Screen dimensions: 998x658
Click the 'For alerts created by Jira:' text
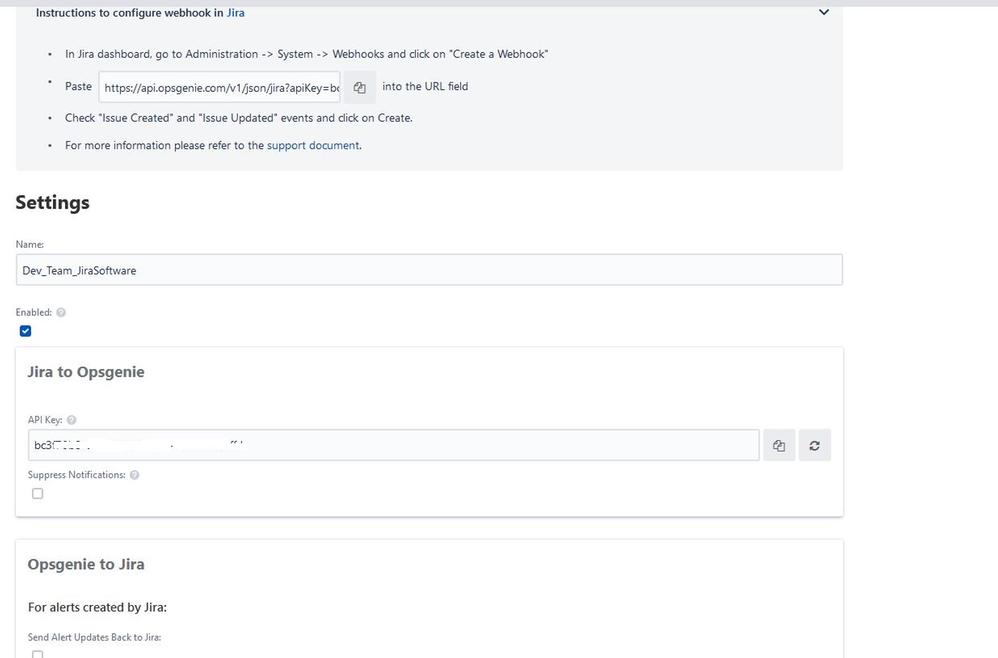click(x=97, y=607)
